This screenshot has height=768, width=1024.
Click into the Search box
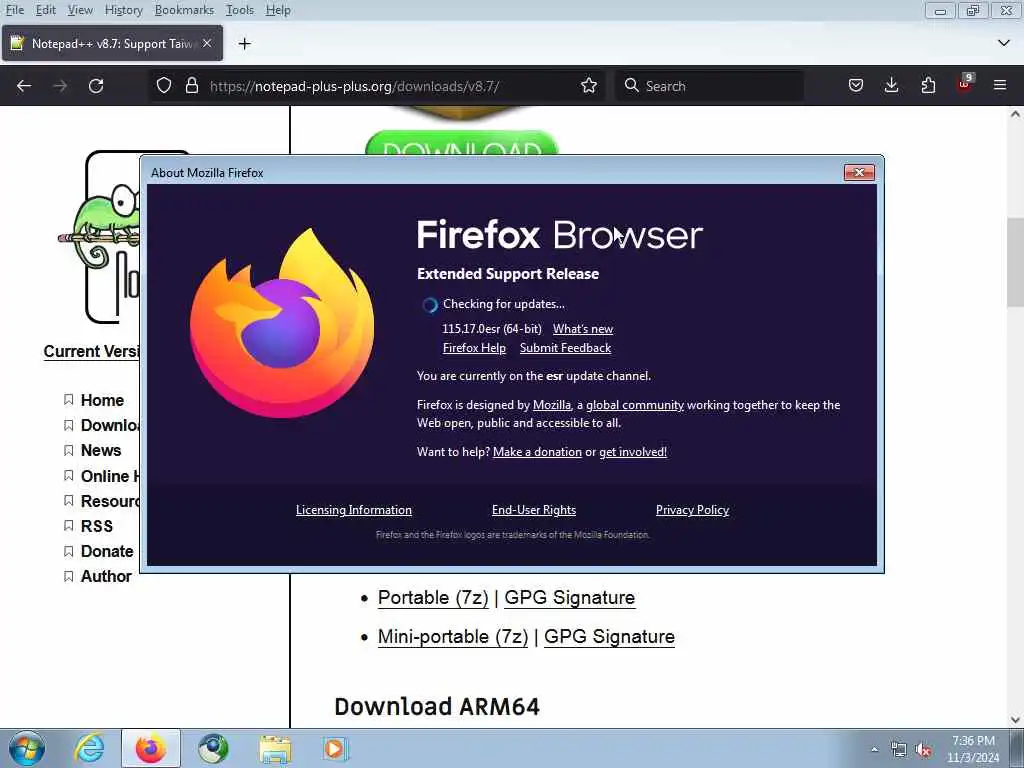[x=710, y=86]
